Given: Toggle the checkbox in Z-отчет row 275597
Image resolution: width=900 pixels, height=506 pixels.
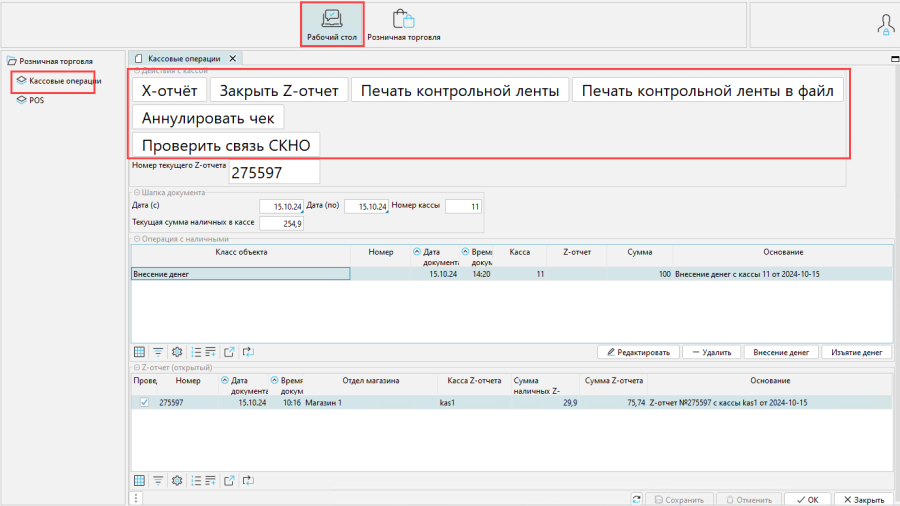Looking at the screenshot, I should point(144,402).
